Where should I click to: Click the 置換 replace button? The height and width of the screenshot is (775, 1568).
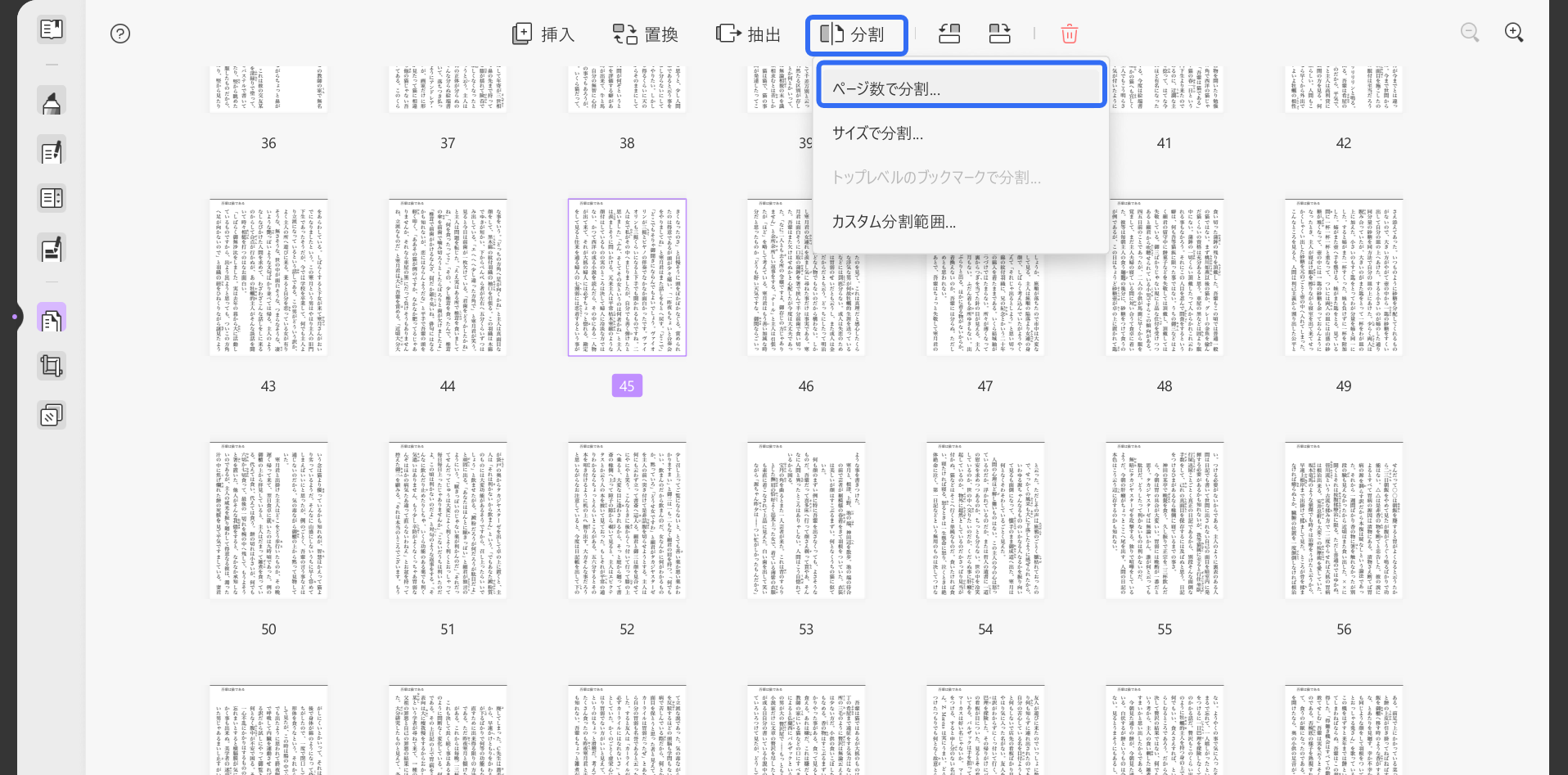[646, 34]
